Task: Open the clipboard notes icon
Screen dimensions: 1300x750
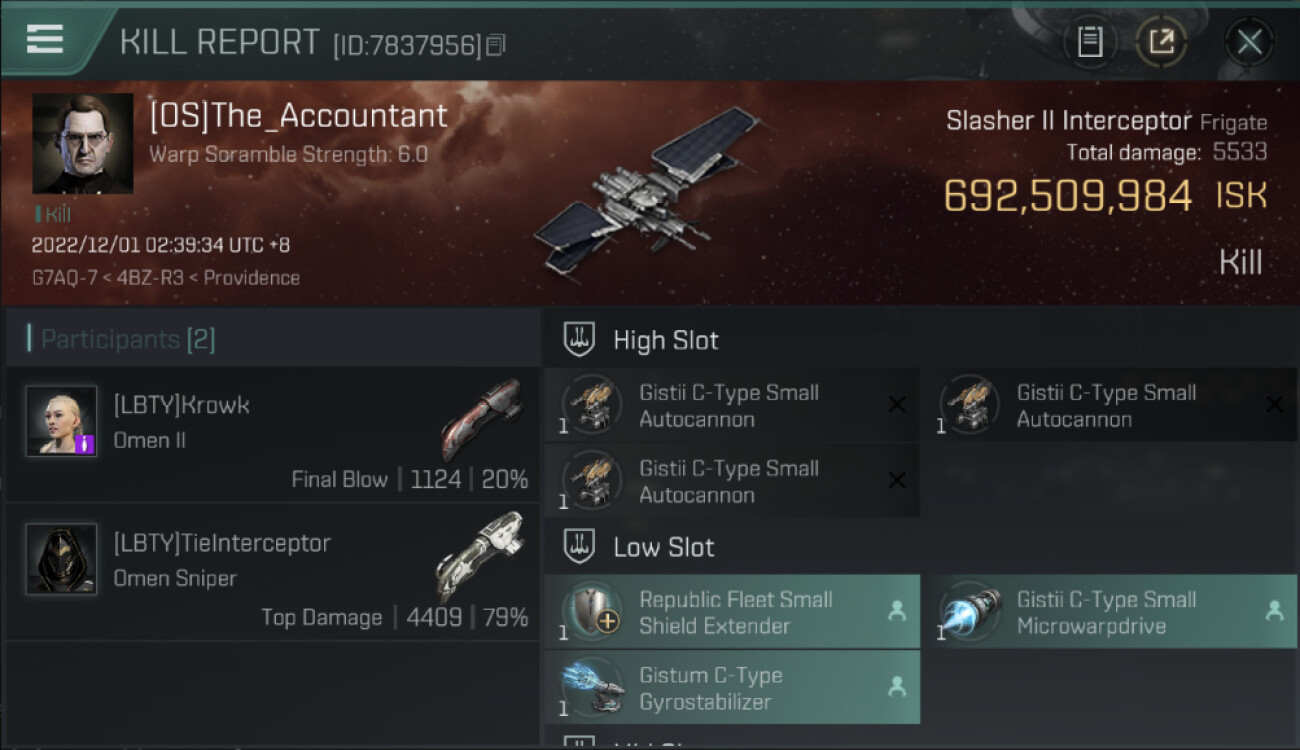Action: (1090, 42)
